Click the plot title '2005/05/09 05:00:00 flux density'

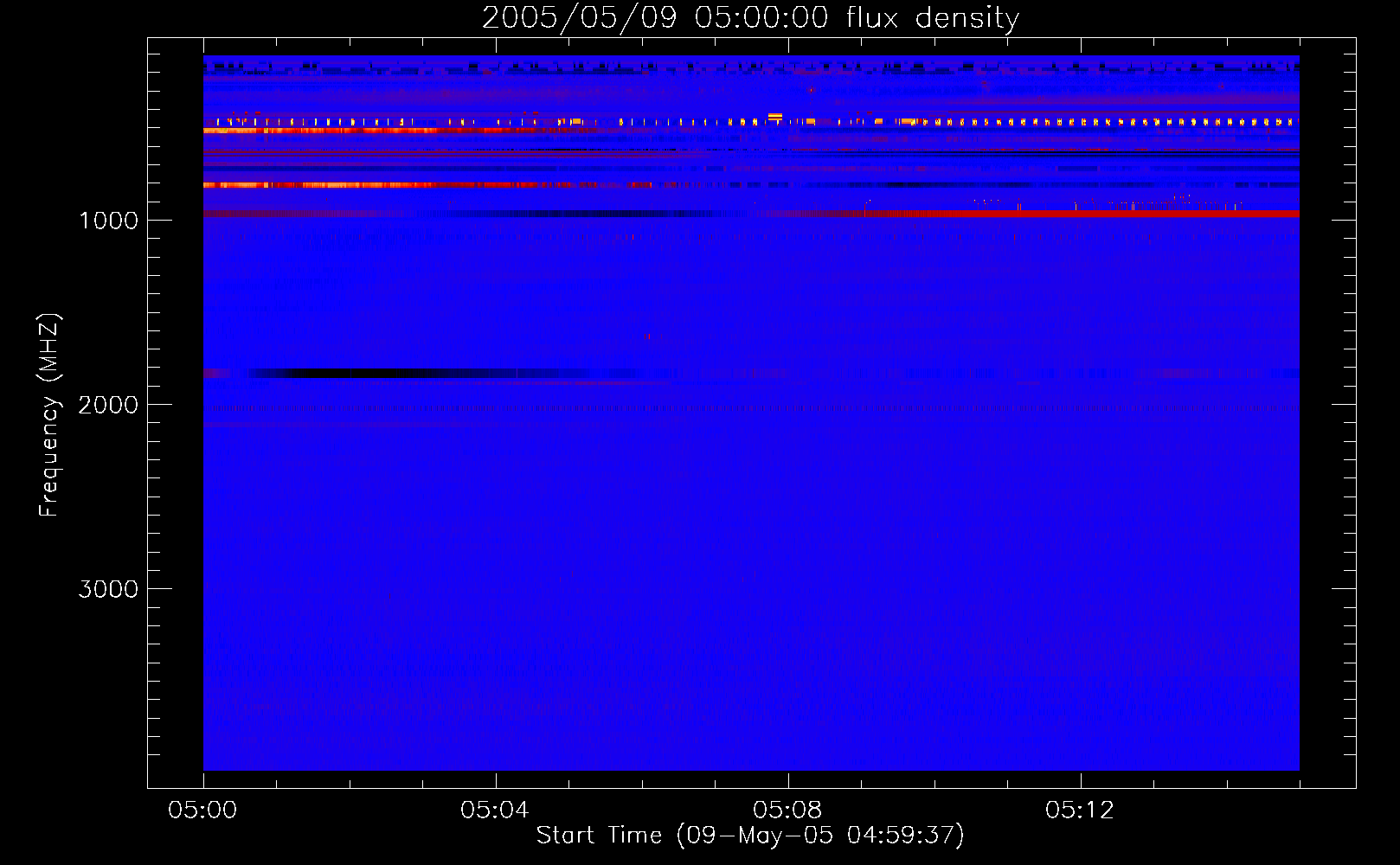tap(750, 18)
